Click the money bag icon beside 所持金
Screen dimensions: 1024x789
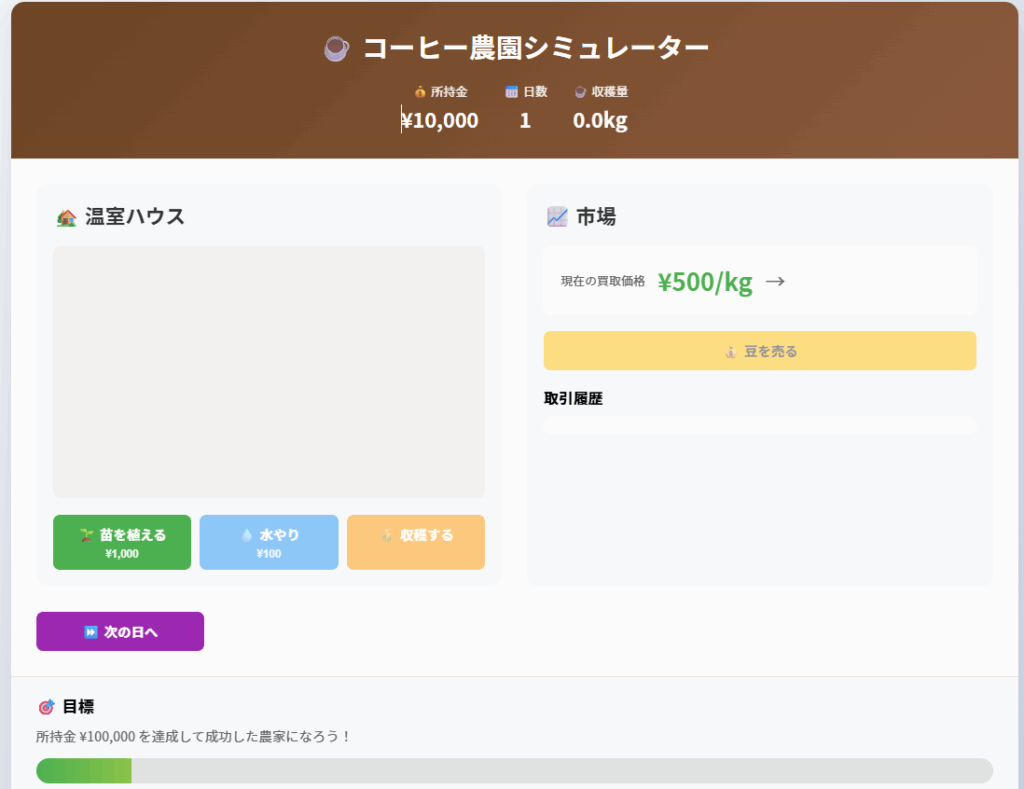coord(420,92)
